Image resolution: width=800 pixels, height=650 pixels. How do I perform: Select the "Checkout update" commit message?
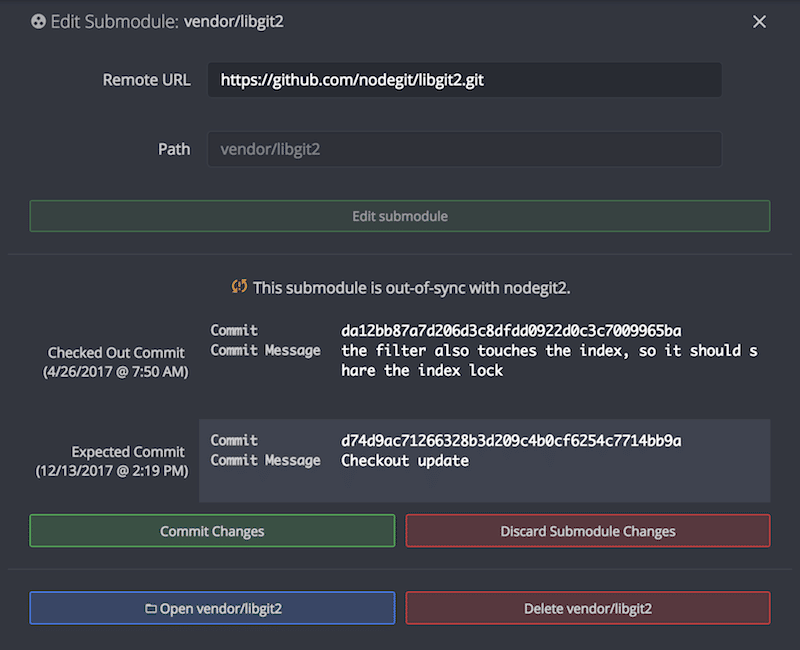pos(405,461)
